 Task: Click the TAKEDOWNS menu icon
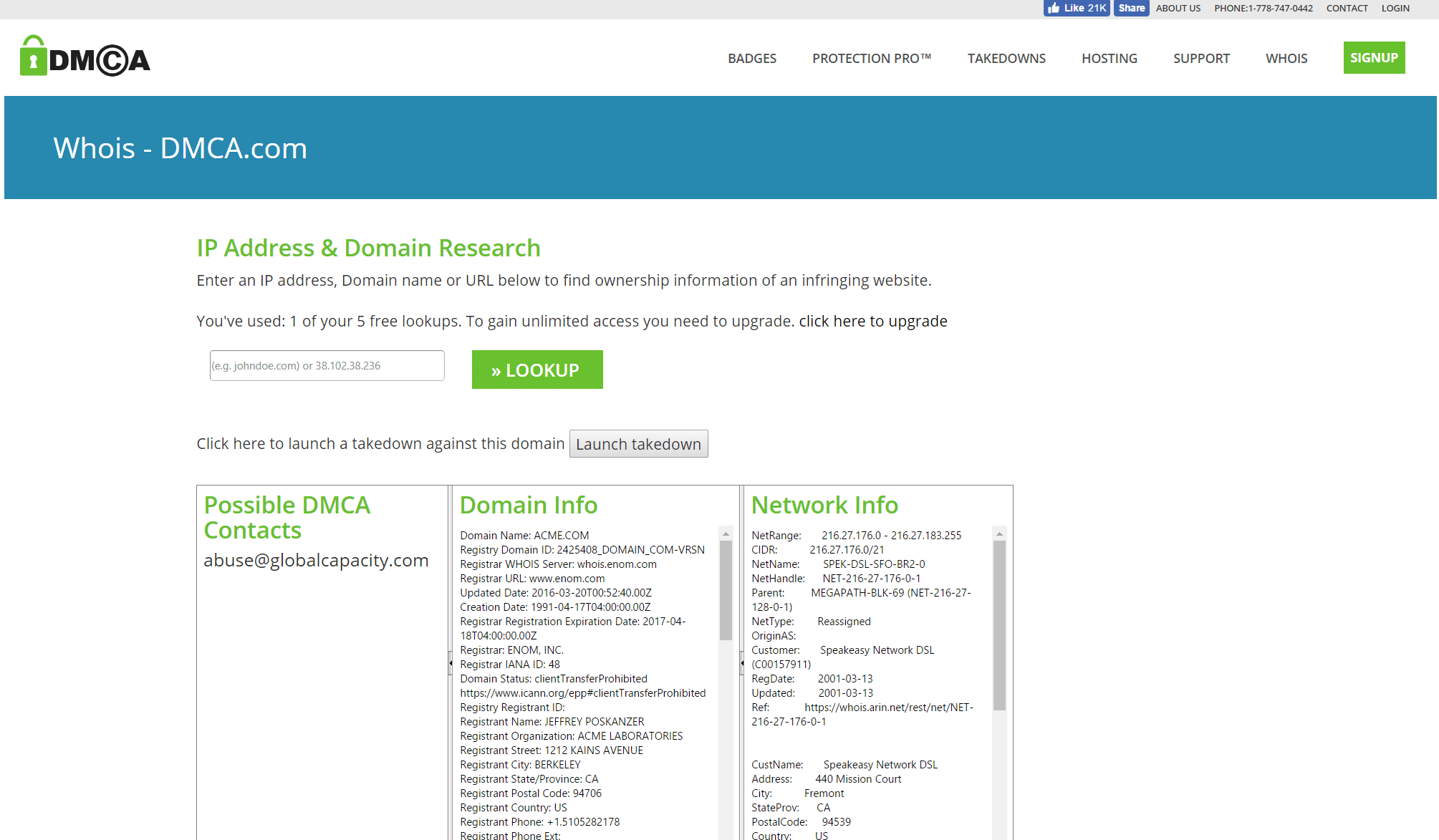point(1006,57)
